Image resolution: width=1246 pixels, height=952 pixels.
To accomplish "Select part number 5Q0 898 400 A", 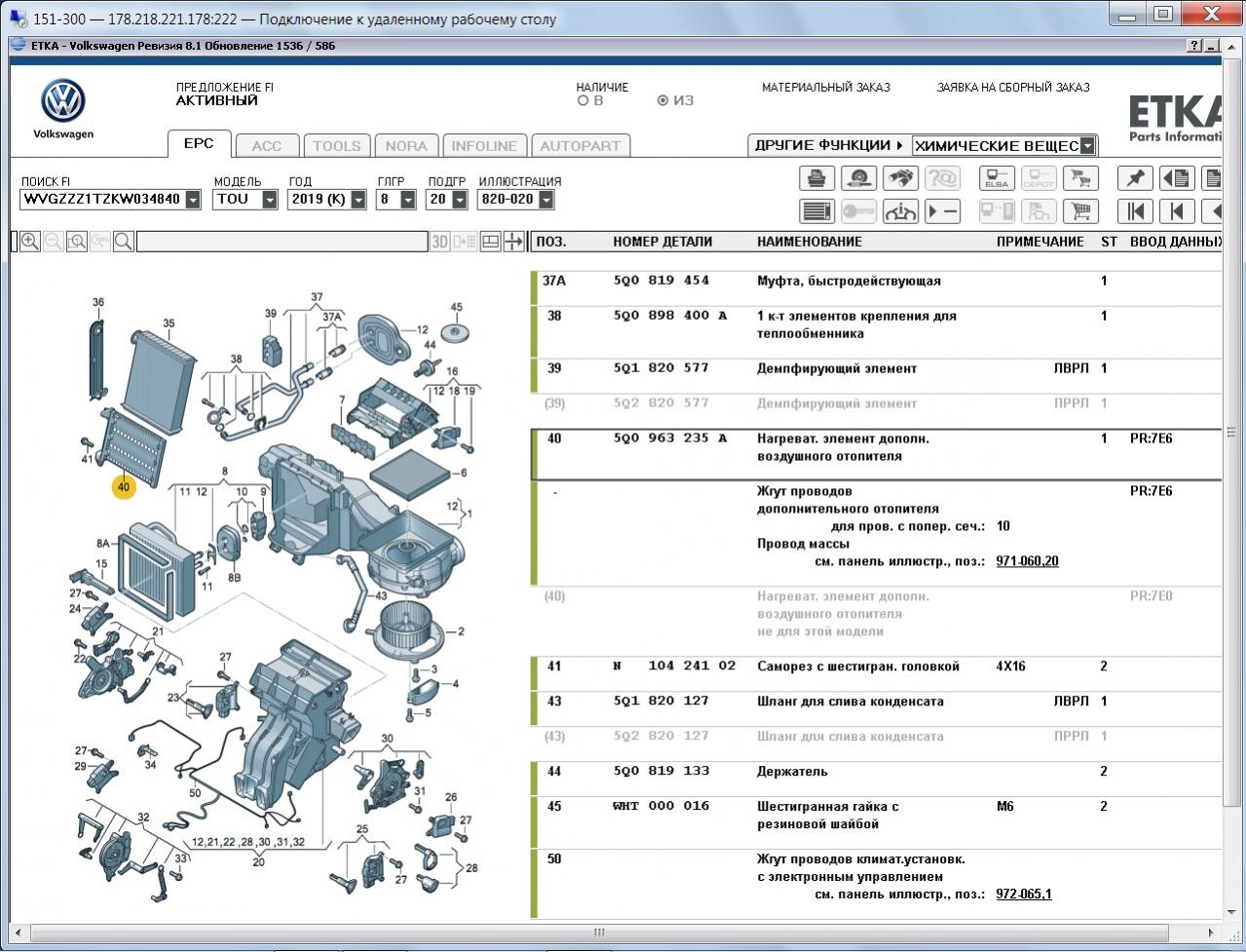I will [x=669, y=316].
